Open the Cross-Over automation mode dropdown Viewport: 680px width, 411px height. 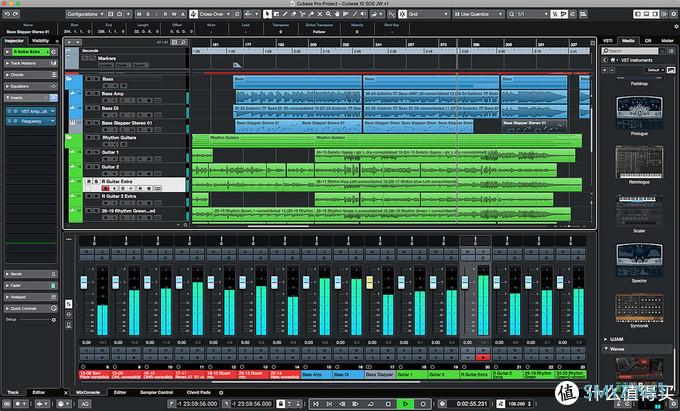click(x=215, y=14)
